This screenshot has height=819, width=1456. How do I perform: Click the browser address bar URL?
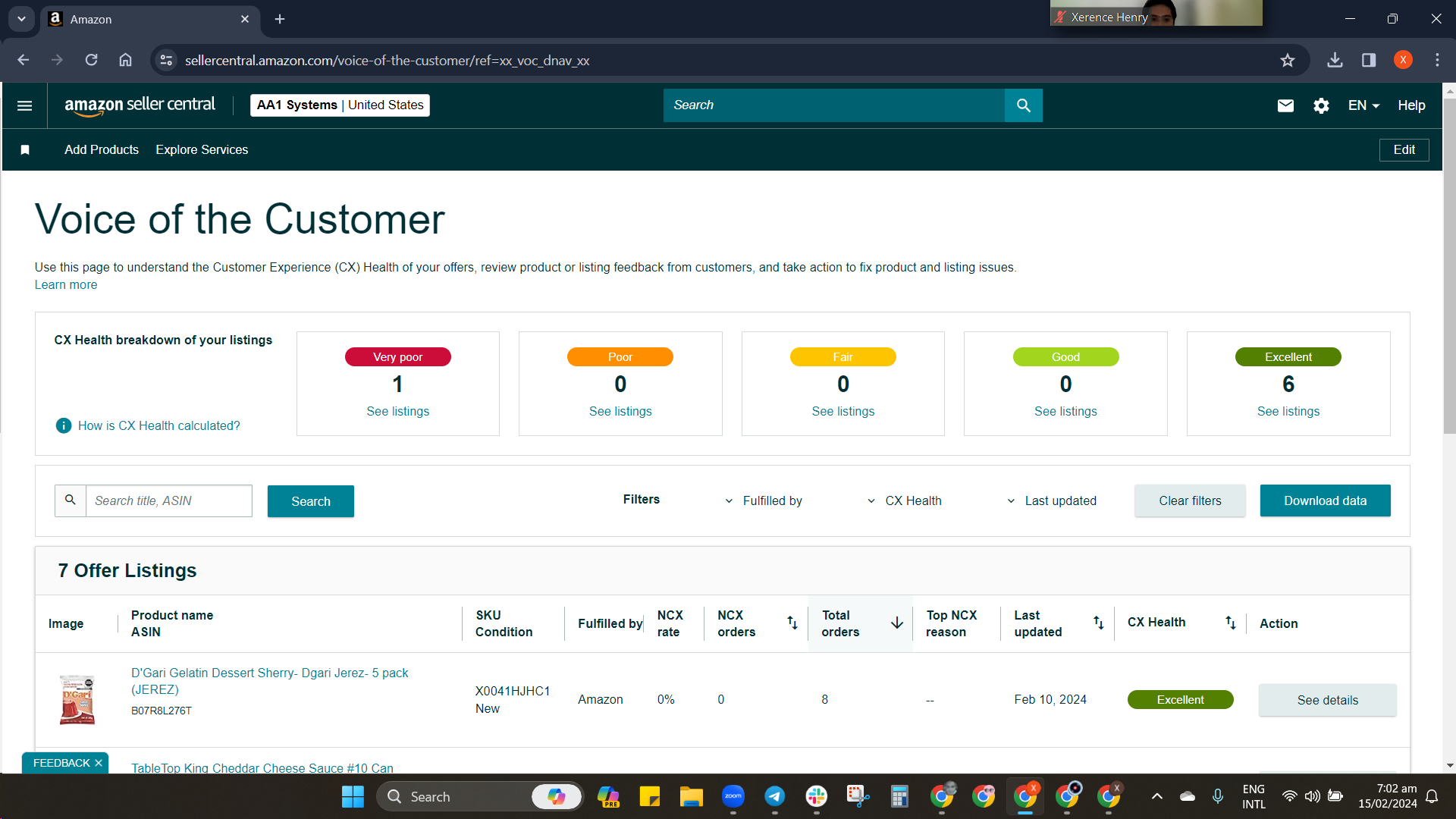pos(387,61)
